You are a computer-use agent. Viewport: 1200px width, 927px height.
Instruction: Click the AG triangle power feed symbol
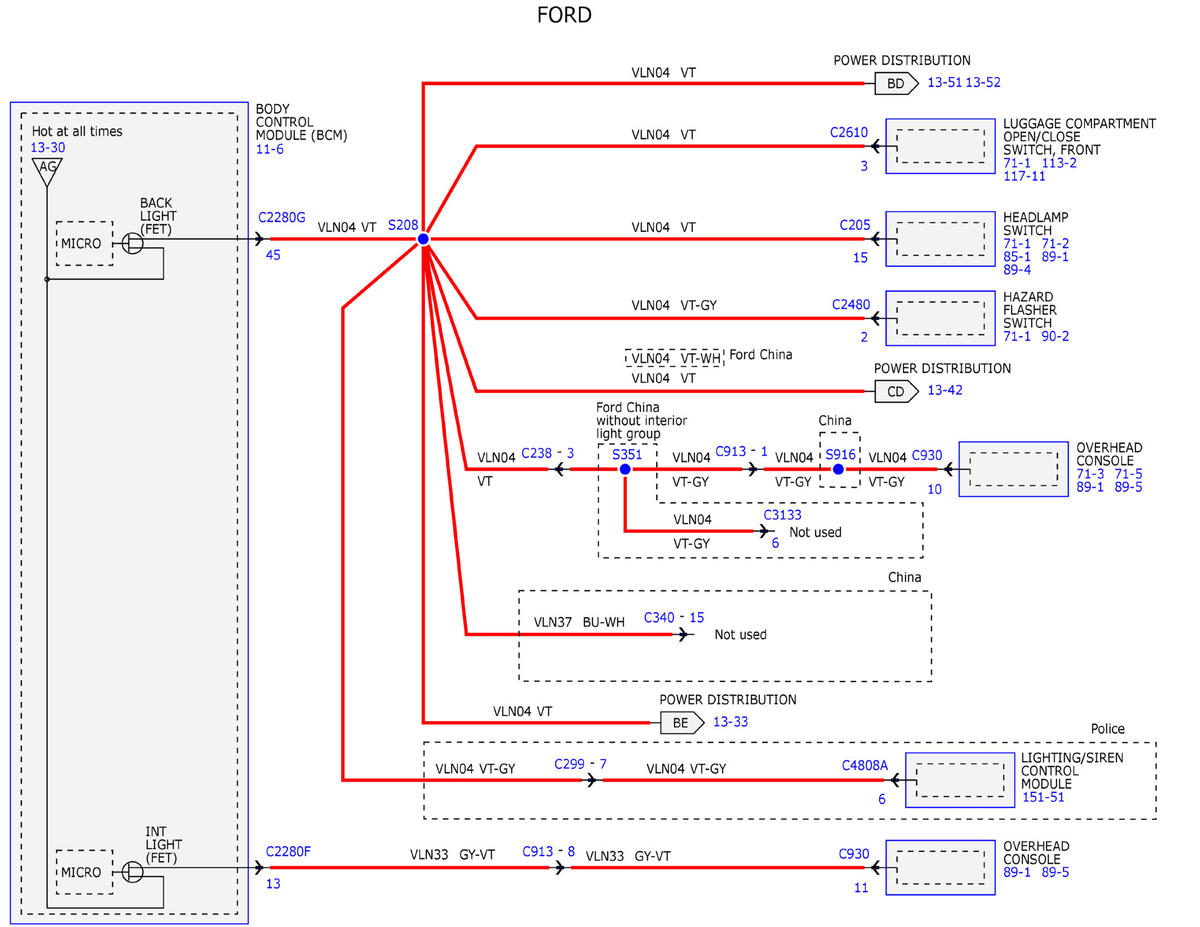(46, 171)
